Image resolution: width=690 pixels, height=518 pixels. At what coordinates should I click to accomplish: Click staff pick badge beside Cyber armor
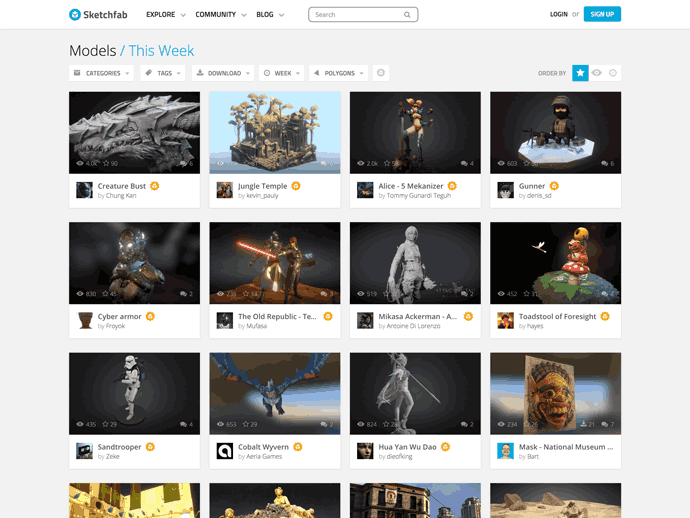(150, 316)
